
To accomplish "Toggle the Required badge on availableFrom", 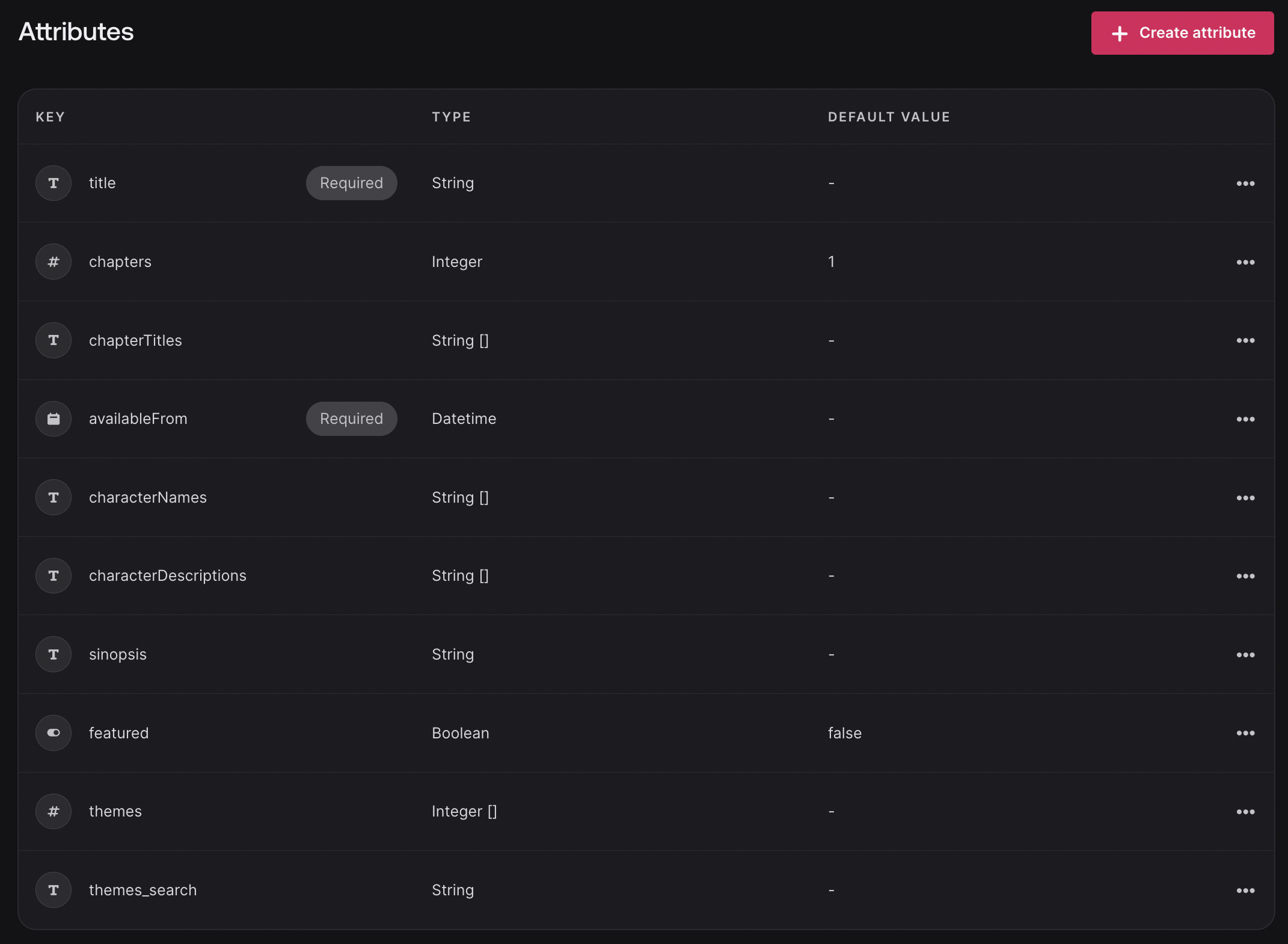I will click(351, 418).
